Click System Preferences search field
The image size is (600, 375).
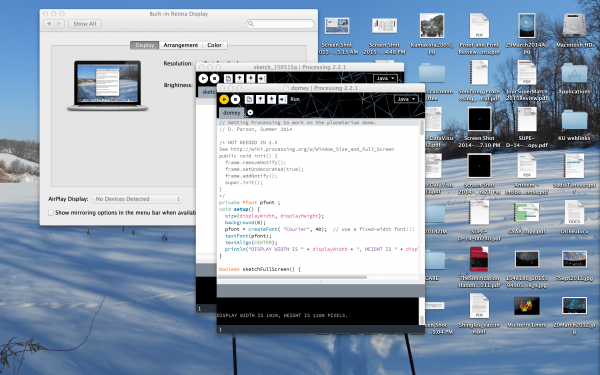(280, 24)
